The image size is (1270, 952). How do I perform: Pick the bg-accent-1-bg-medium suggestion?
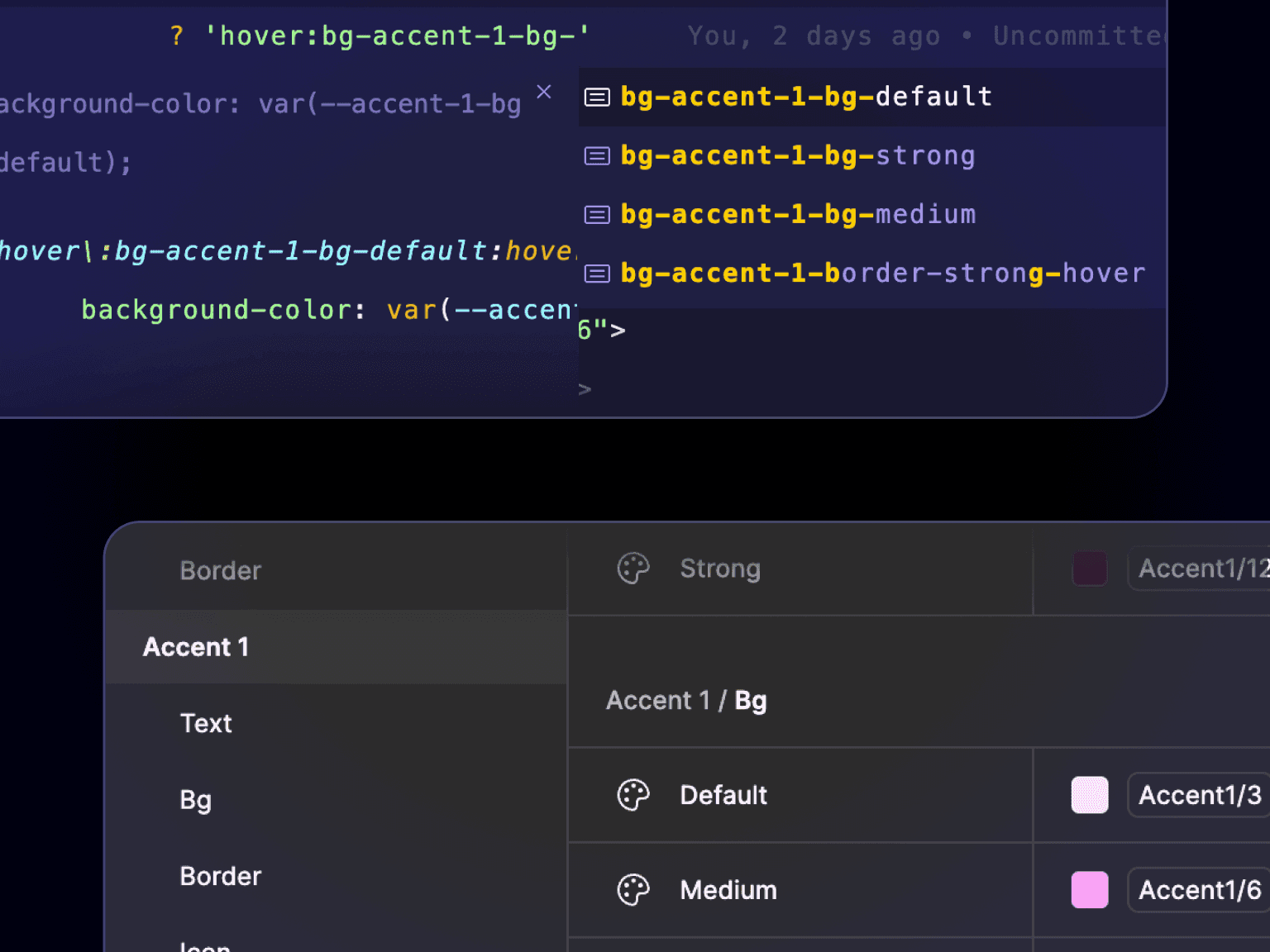pyautogui.click(x=872, y=214)
